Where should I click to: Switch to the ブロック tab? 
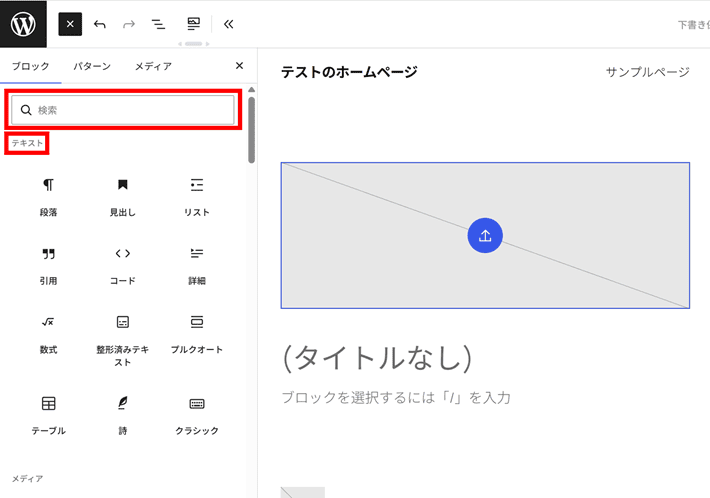(x=30, y=67)
